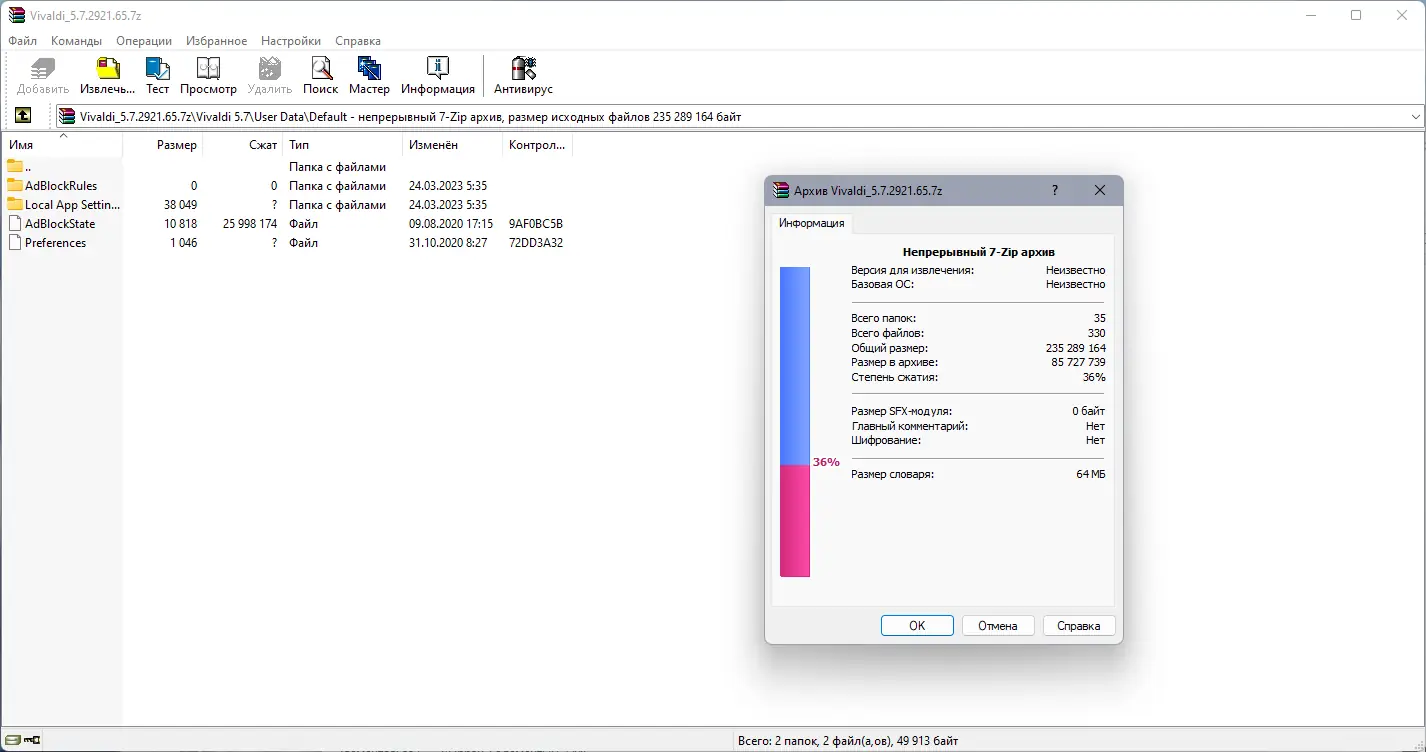Click the size value 1 046

pos(183,242)
